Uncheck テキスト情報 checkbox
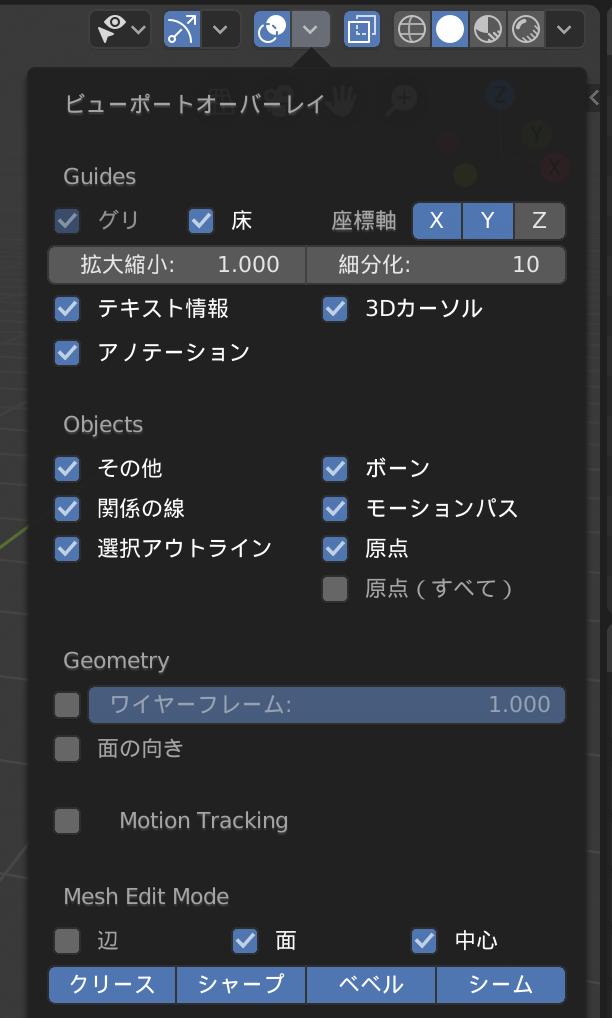612x1018 pixels. pos(67,309)
